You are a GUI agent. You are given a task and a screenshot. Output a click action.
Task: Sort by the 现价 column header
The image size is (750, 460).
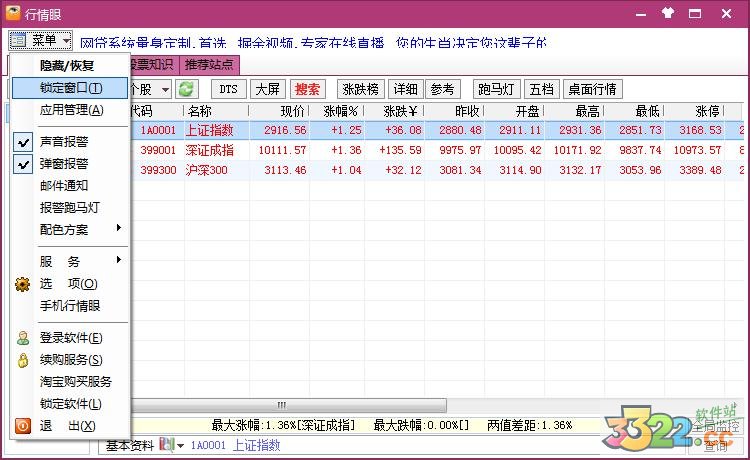pyautogui.click(x=279, y=111)
